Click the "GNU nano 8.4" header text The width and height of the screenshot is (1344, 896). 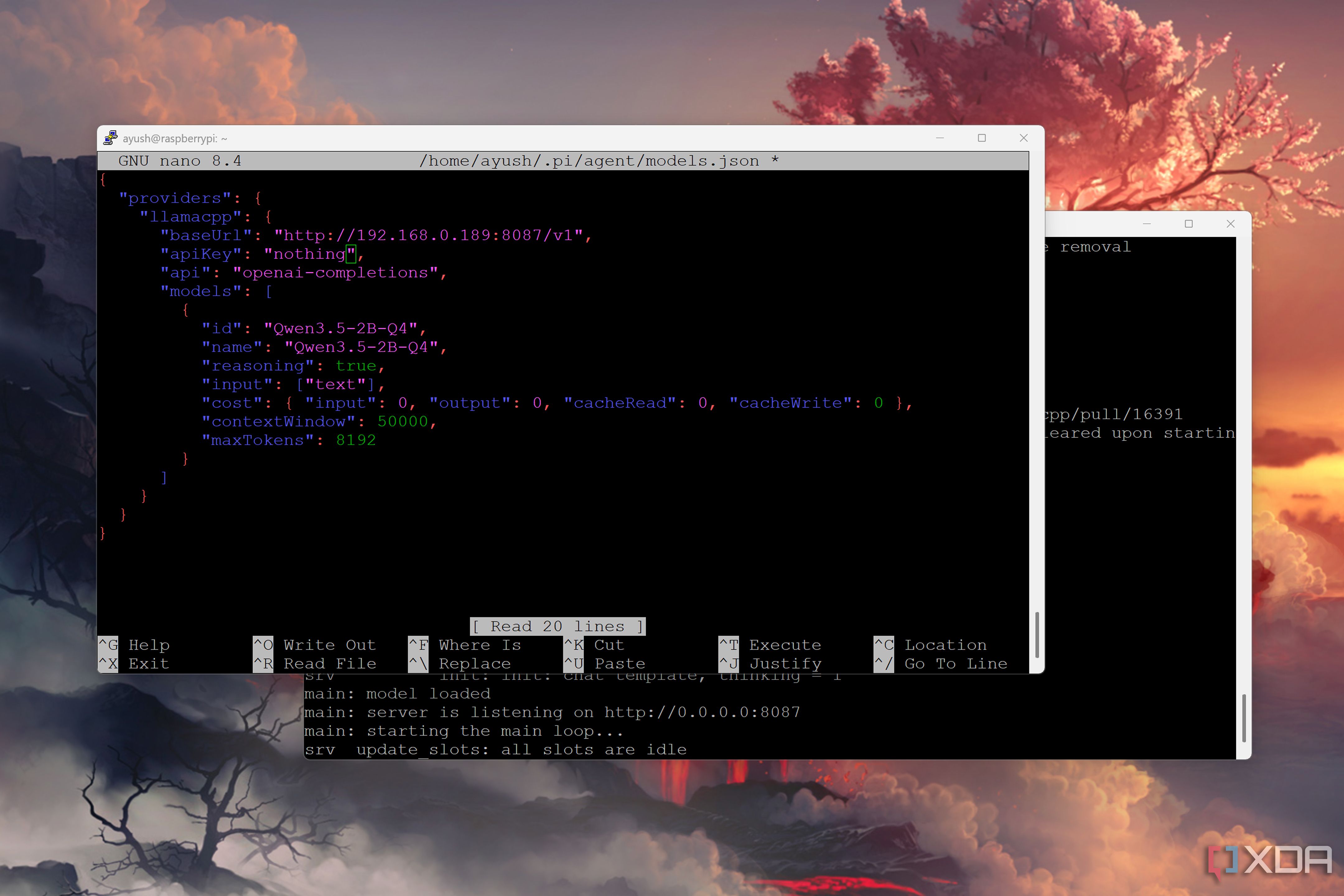coord(180,161)
